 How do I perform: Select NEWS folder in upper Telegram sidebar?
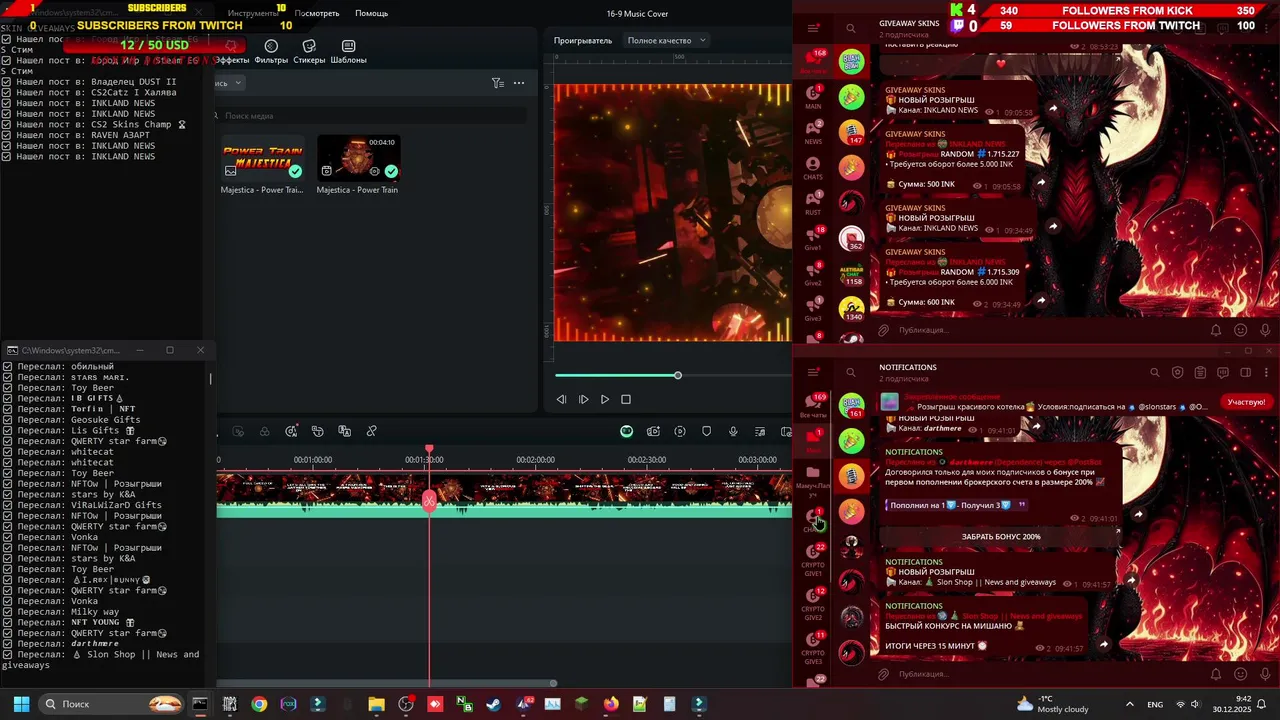(813, 131)
